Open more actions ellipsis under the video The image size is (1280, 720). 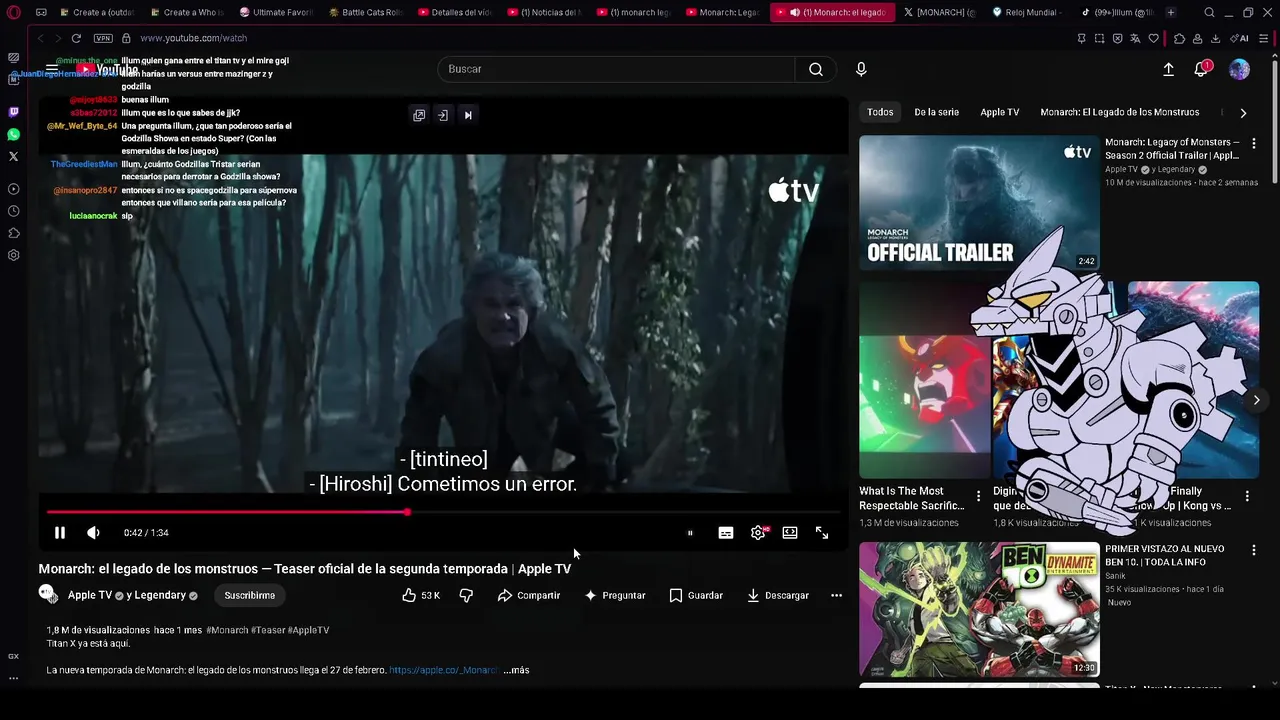[836, 595]
